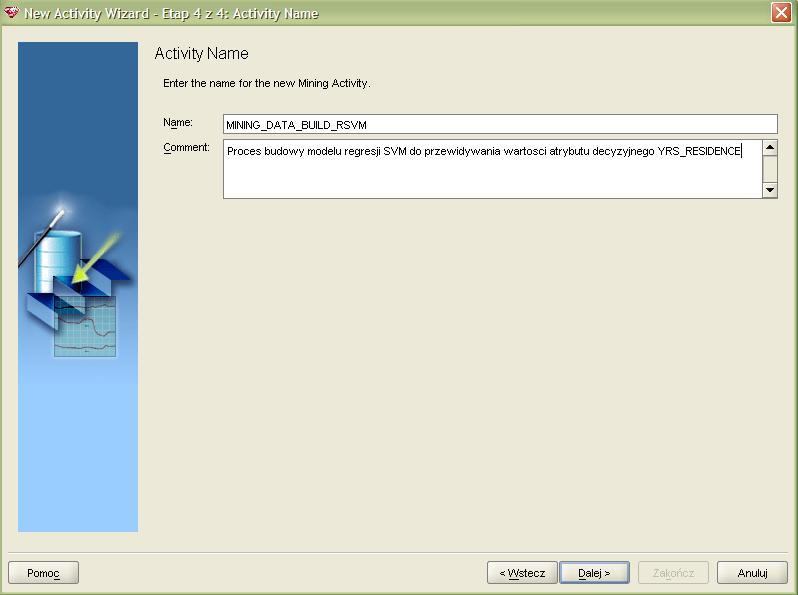Click the Comment scrollbar up arrow
This screenshot has height=595, width=798.
770,148
